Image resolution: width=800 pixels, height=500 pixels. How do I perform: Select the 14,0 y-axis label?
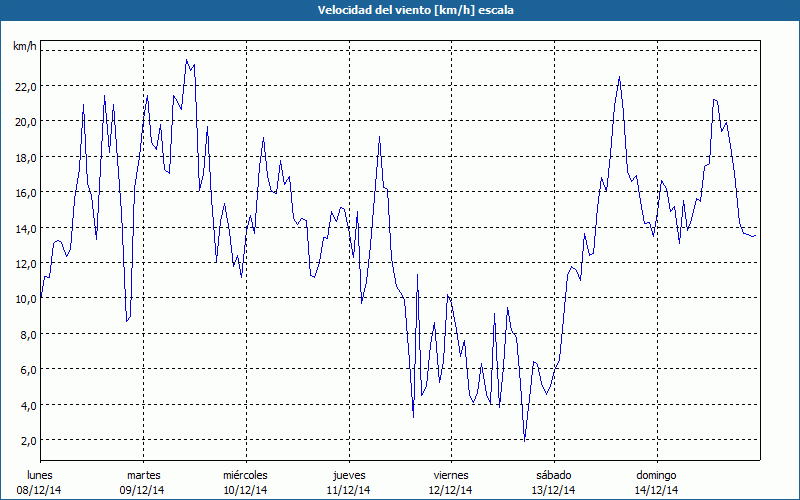click(x=25, y=228)
